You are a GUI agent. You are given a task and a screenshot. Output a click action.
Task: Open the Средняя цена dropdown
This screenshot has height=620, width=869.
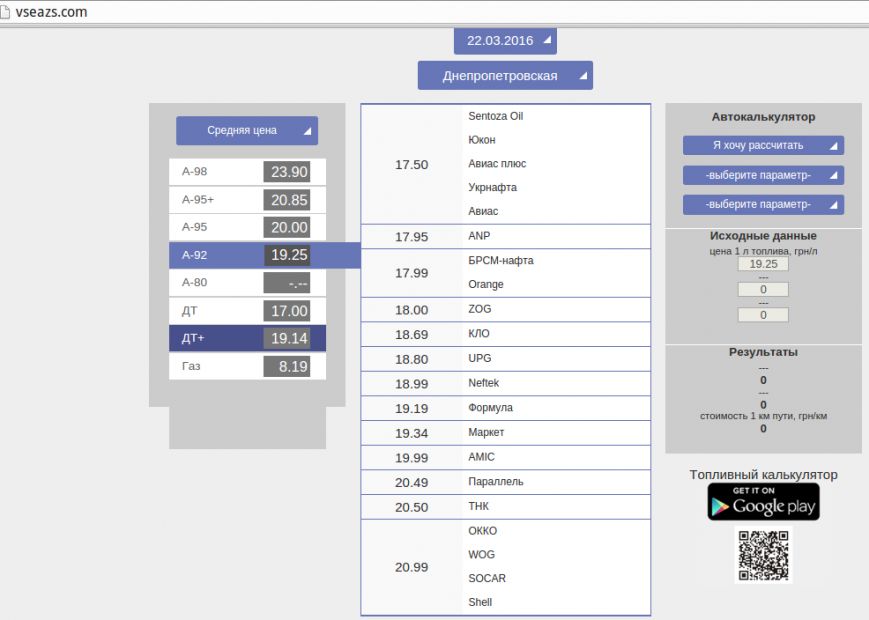[x=247, y=130]
